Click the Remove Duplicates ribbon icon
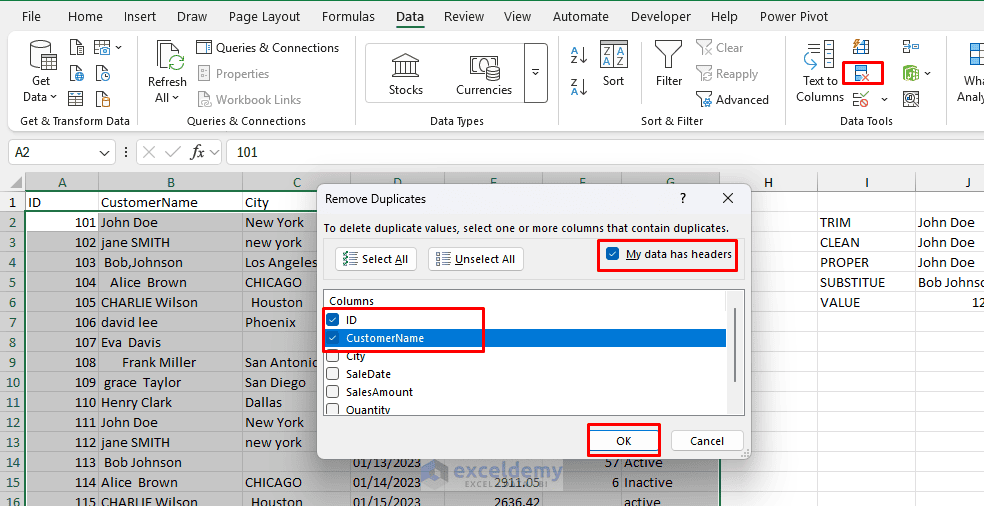Screen dimensions: 984x506 coord(862,73)
